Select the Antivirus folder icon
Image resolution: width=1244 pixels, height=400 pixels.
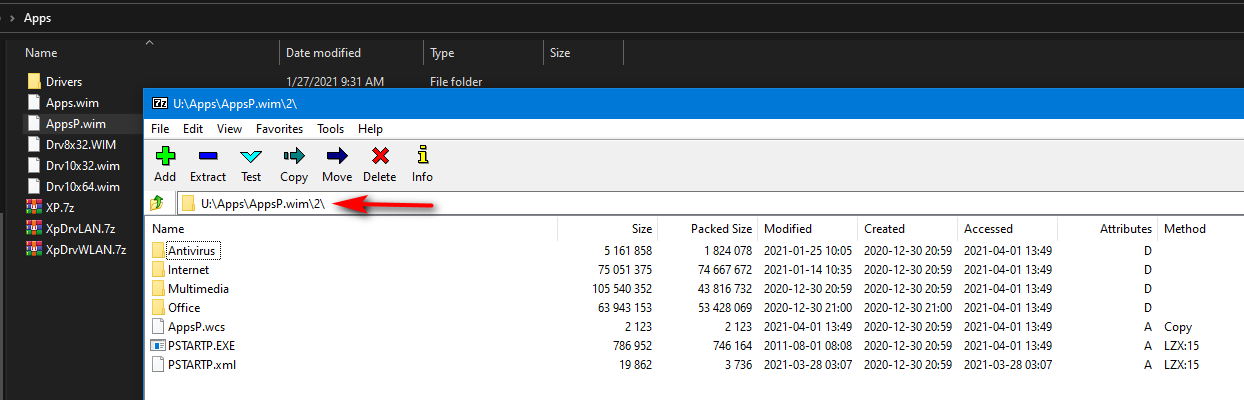point(159,250)
